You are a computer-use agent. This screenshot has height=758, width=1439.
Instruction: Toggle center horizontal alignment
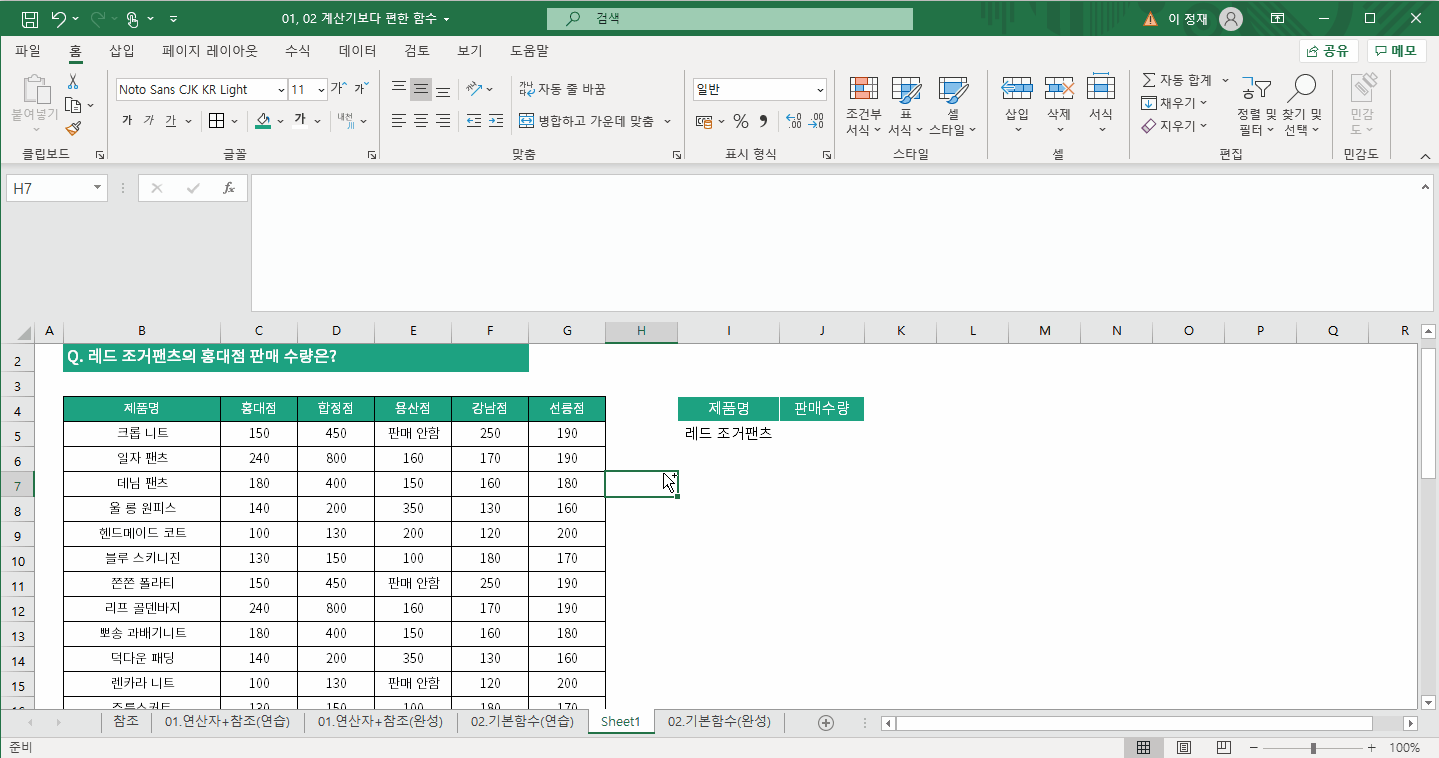[421, 121]
